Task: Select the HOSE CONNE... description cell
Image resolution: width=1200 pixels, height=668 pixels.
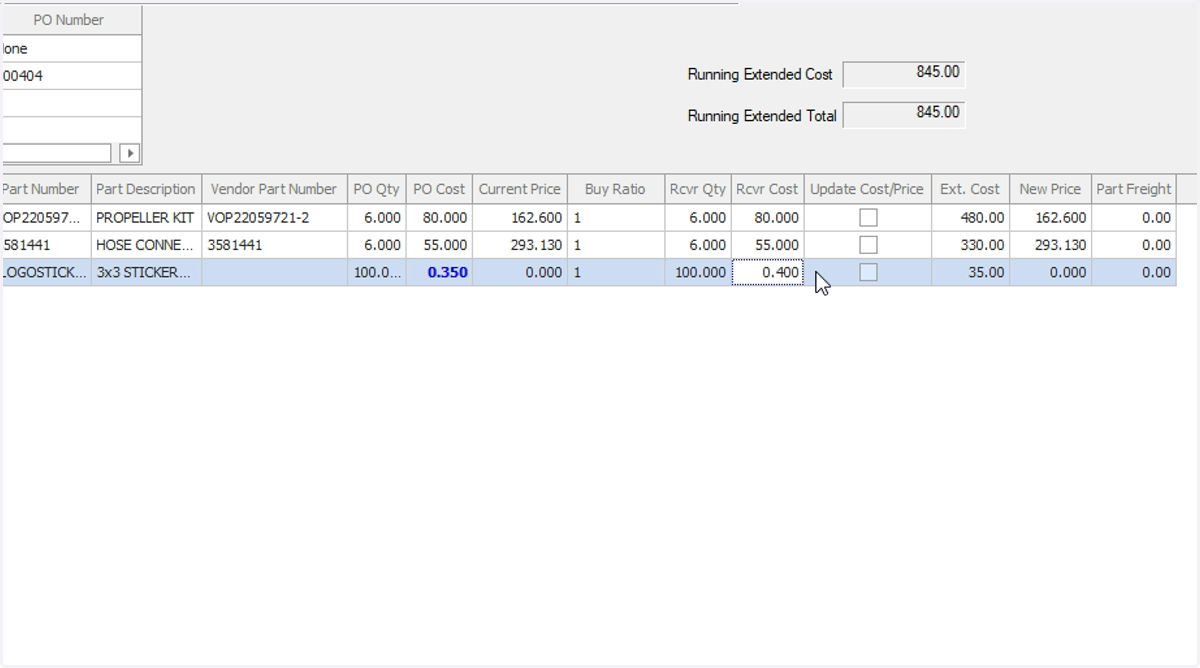Action: 146,245
